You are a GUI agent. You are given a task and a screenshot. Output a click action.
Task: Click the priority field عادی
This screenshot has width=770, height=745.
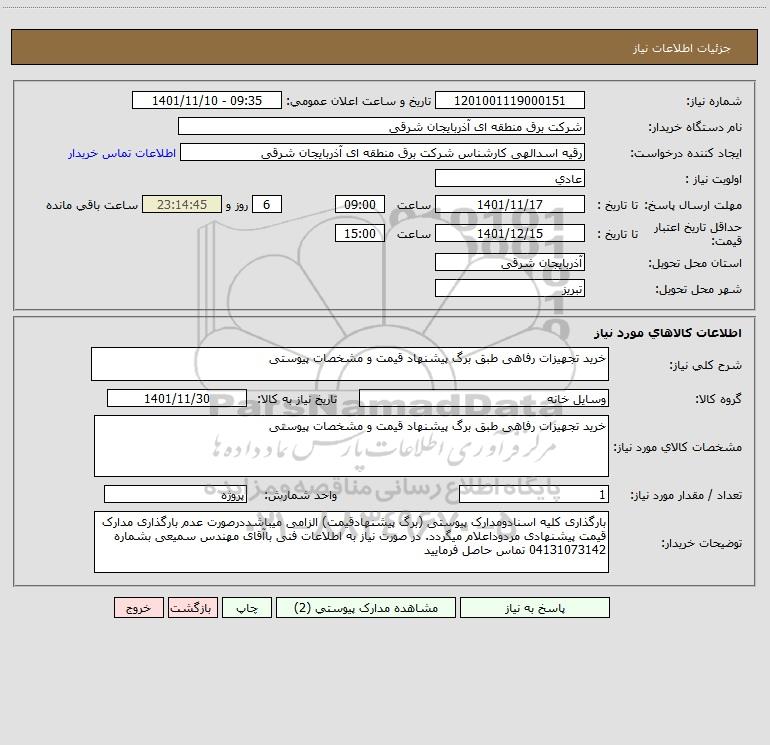510,178
